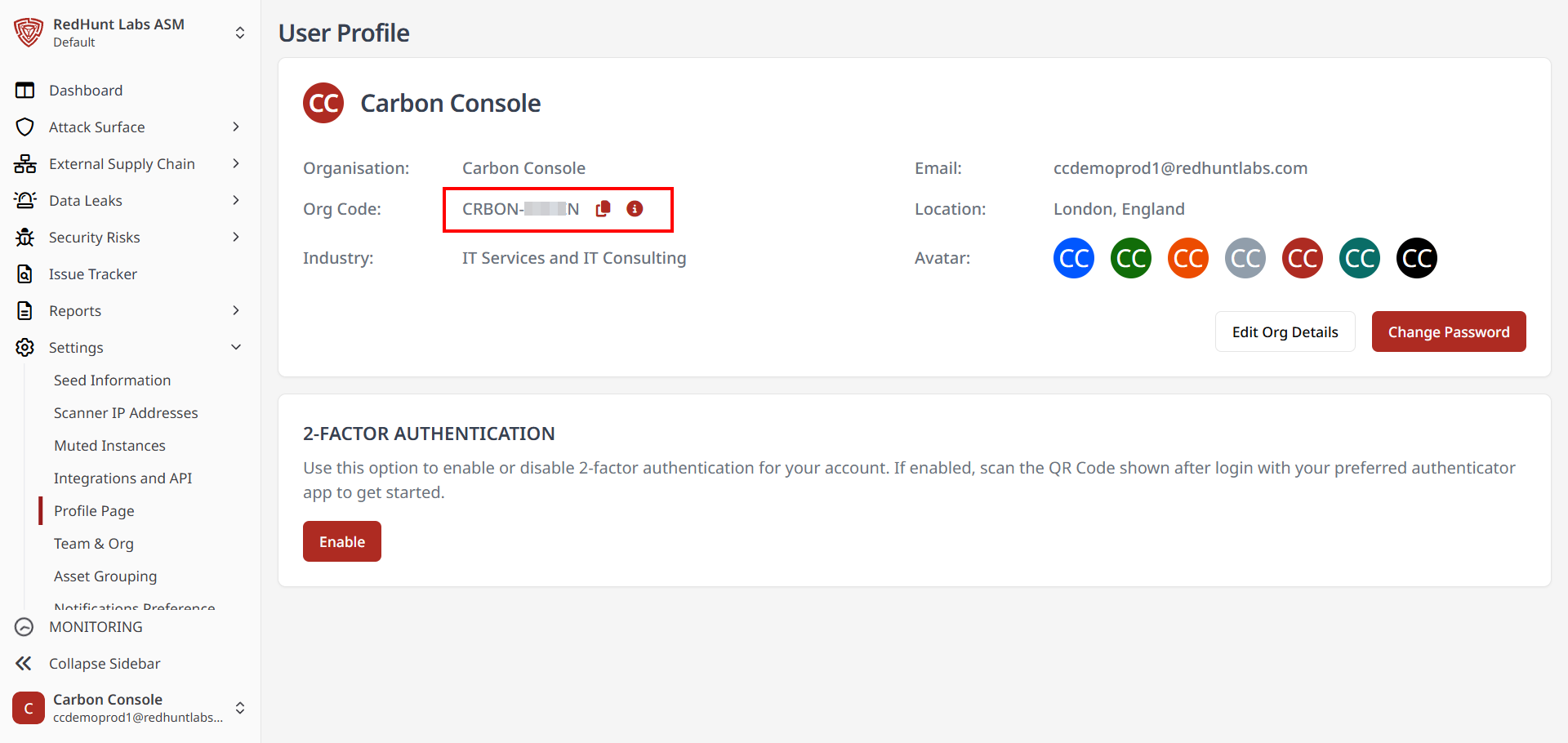
Task: Open Asset Grouping settings
Action: (x=105, y=576)
